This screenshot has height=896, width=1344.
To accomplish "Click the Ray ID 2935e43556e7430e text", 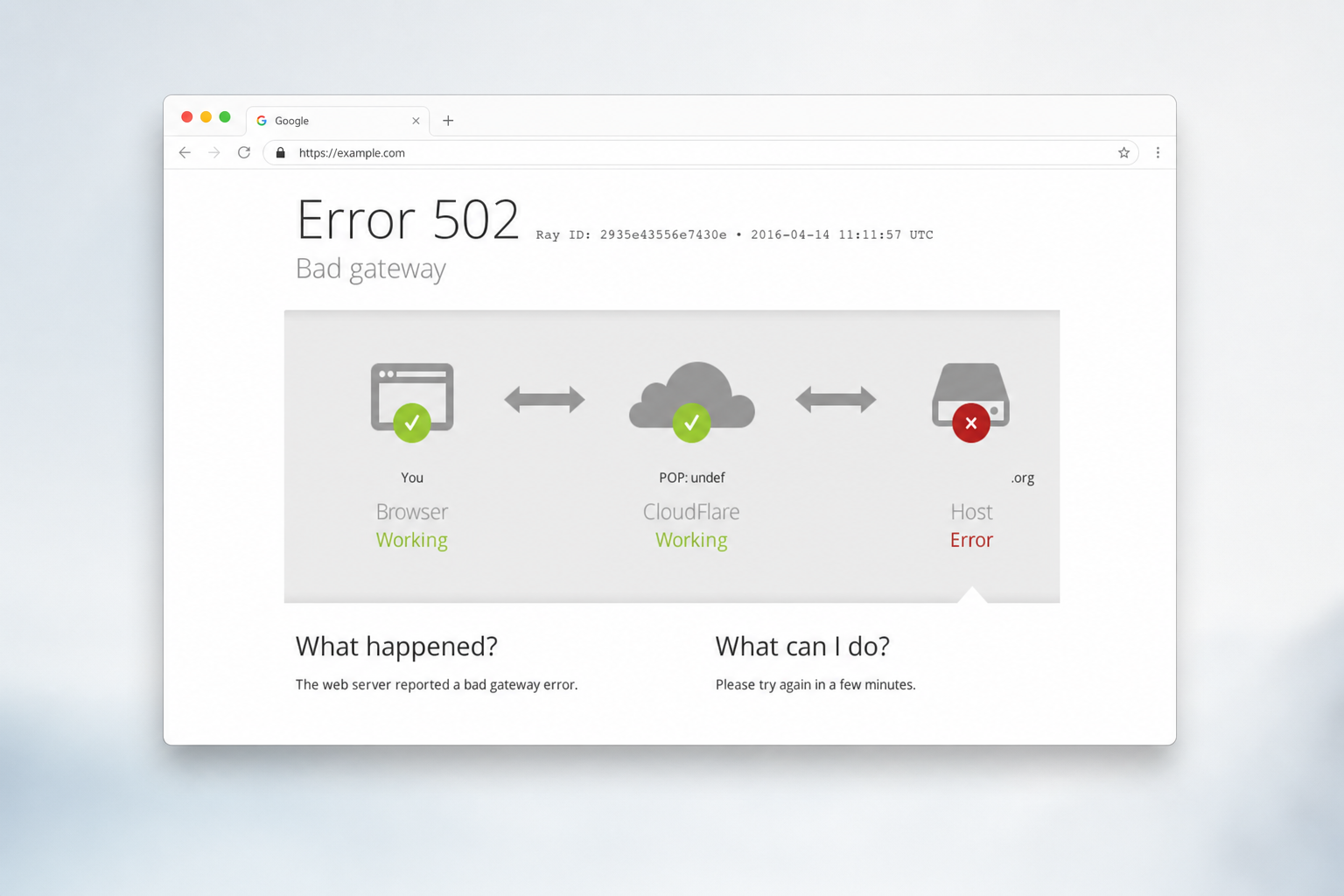I will pyautogui.click(x=631, y=234).
